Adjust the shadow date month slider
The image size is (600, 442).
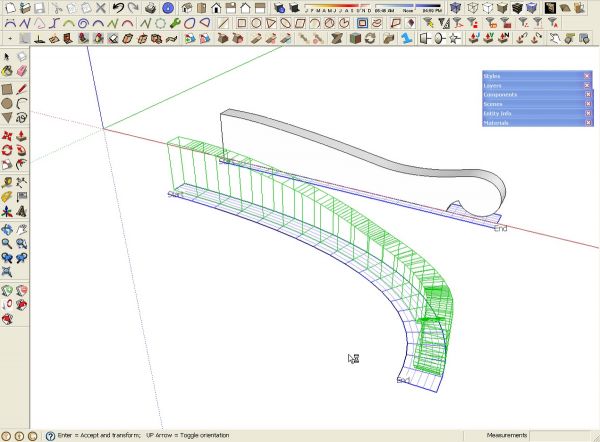pos(338,7)
